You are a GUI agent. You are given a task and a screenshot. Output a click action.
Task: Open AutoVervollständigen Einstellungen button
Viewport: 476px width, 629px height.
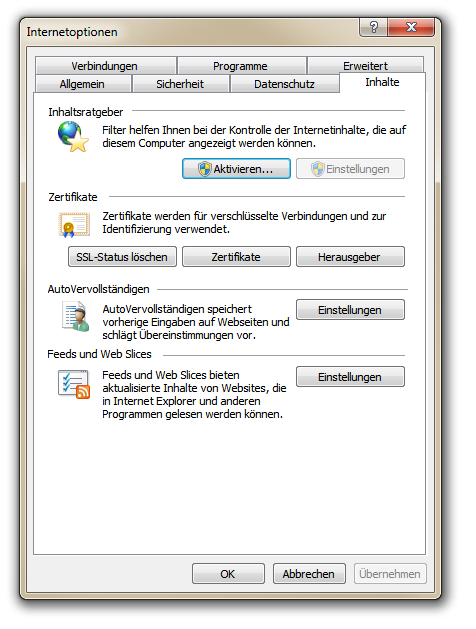(x=350, y=310)
